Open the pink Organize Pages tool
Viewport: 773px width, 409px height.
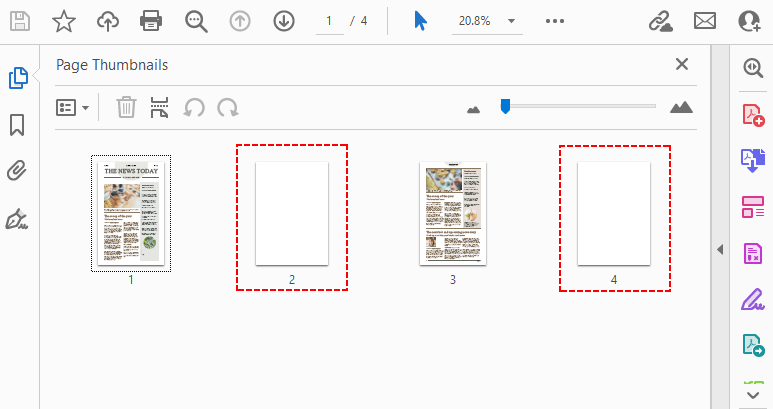click(753, 207)
